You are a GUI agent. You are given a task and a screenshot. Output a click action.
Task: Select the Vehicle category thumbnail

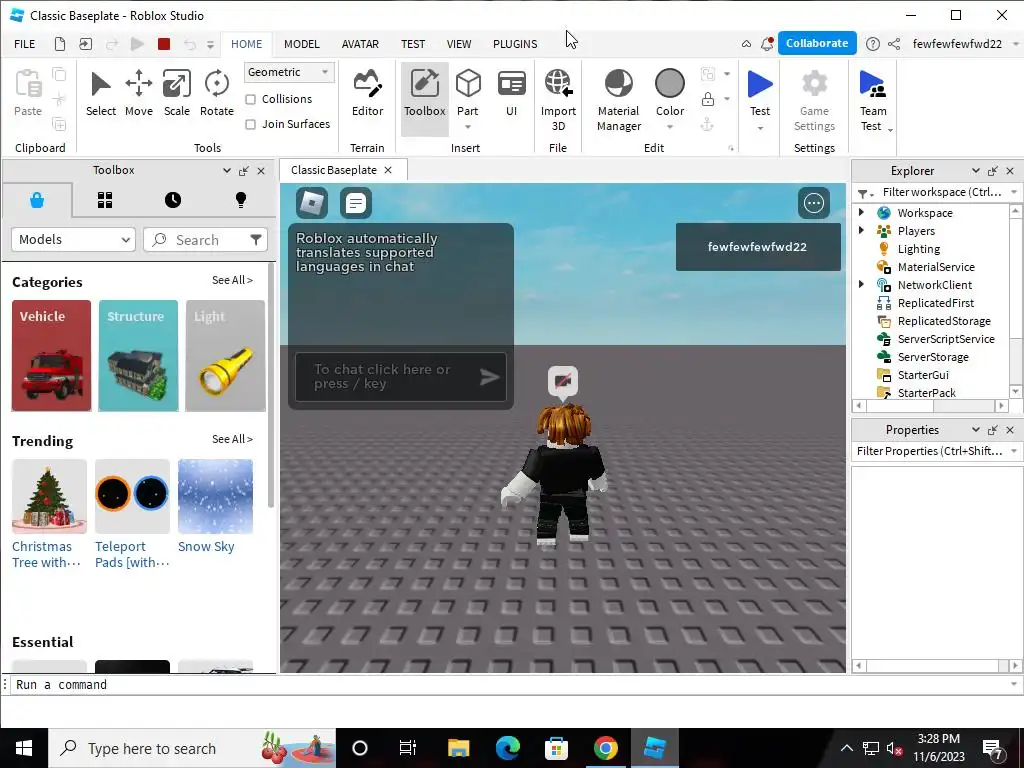52,356
